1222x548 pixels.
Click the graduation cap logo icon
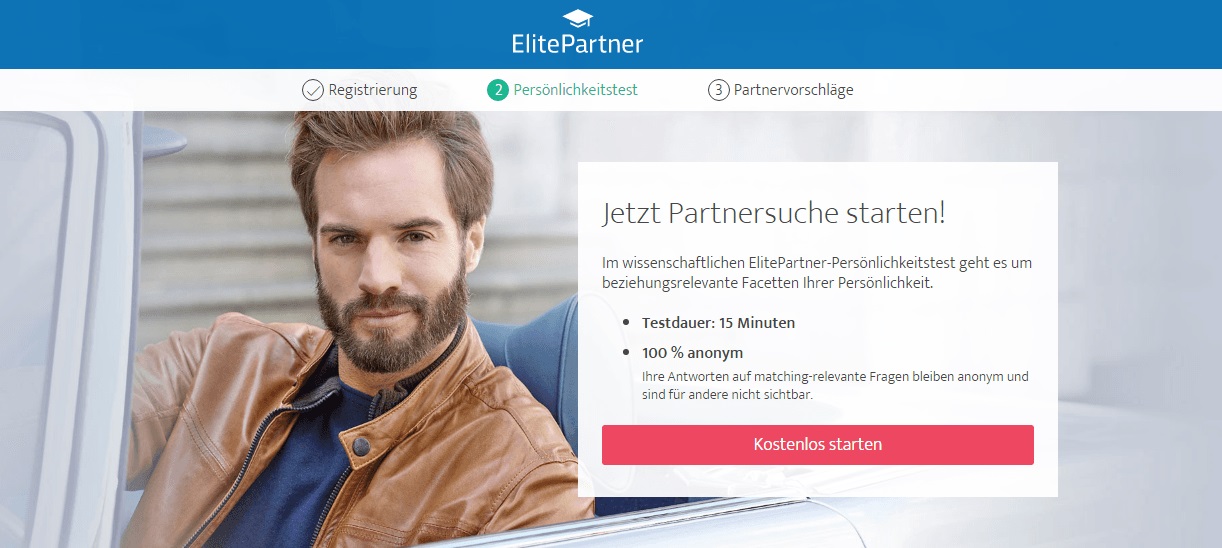[x=577, y=19]
